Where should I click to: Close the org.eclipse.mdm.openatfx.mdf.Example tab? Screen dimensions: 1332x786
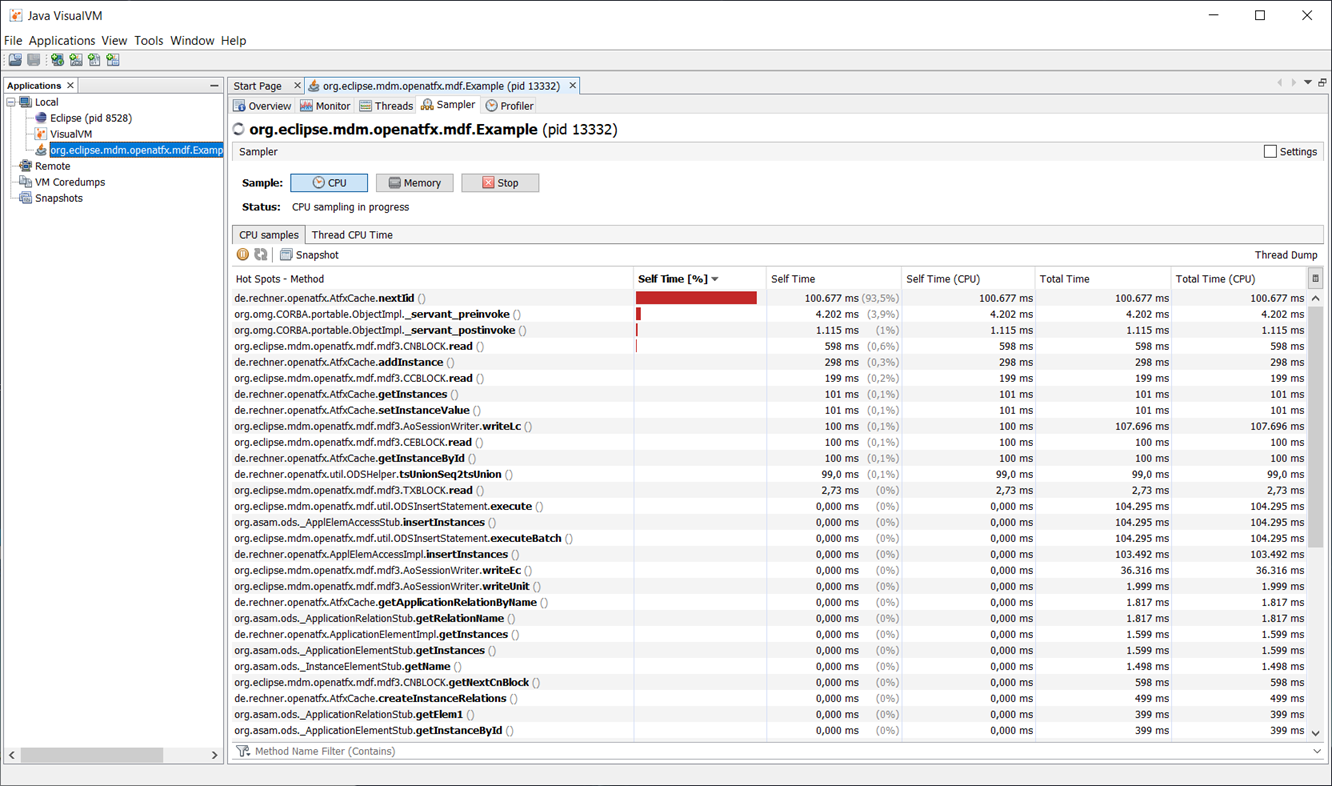click(573, 86)
